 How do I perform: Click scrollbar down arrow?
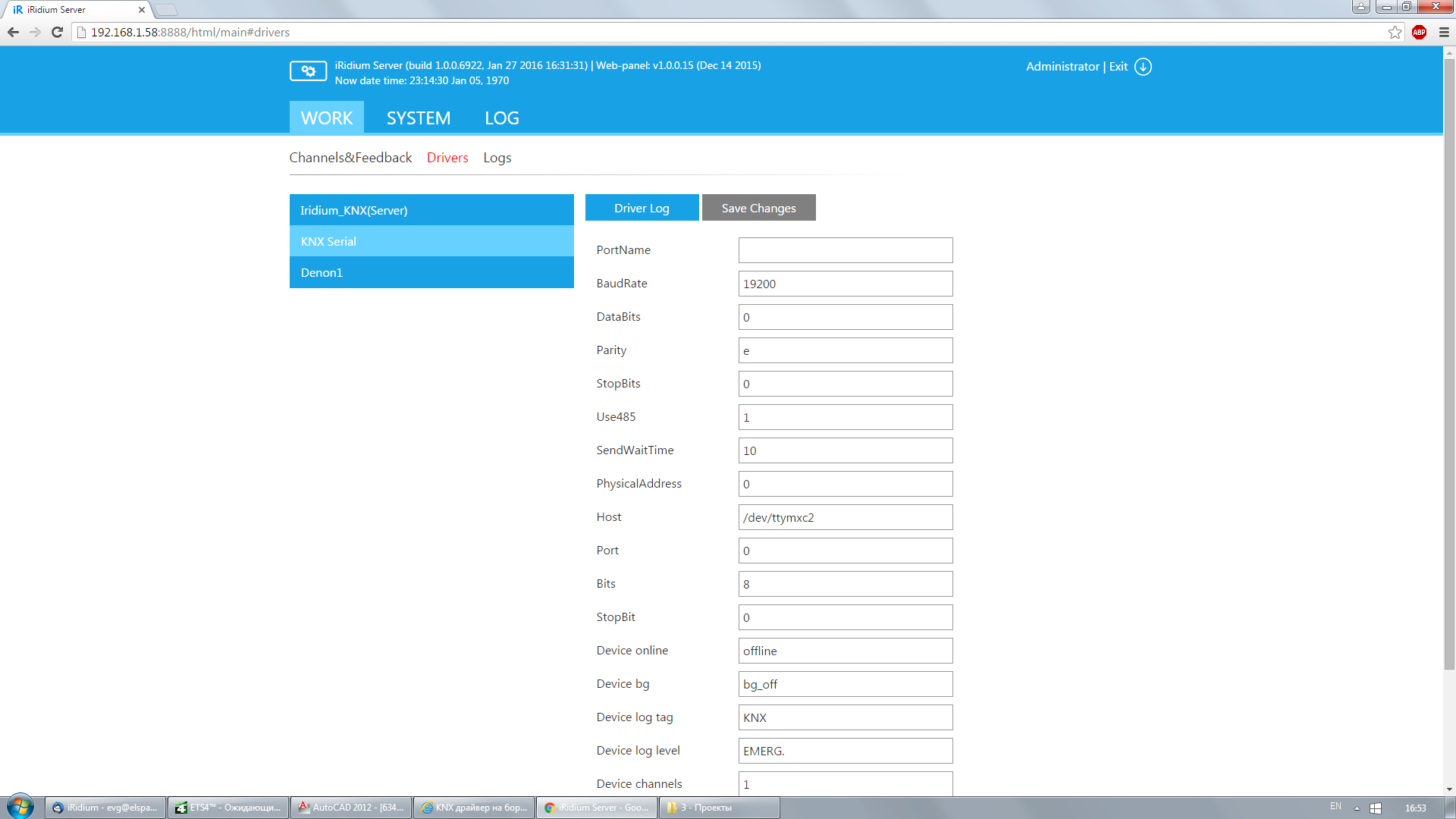[1449, 789]
